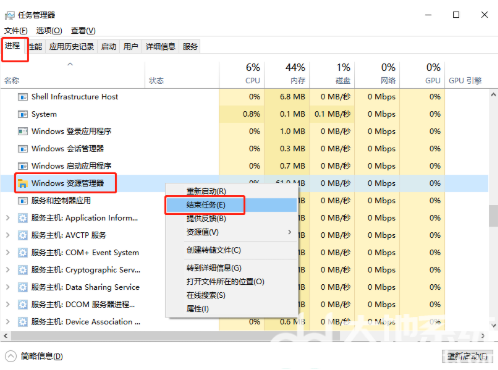Select the System process row name

(x=44, y=114)
